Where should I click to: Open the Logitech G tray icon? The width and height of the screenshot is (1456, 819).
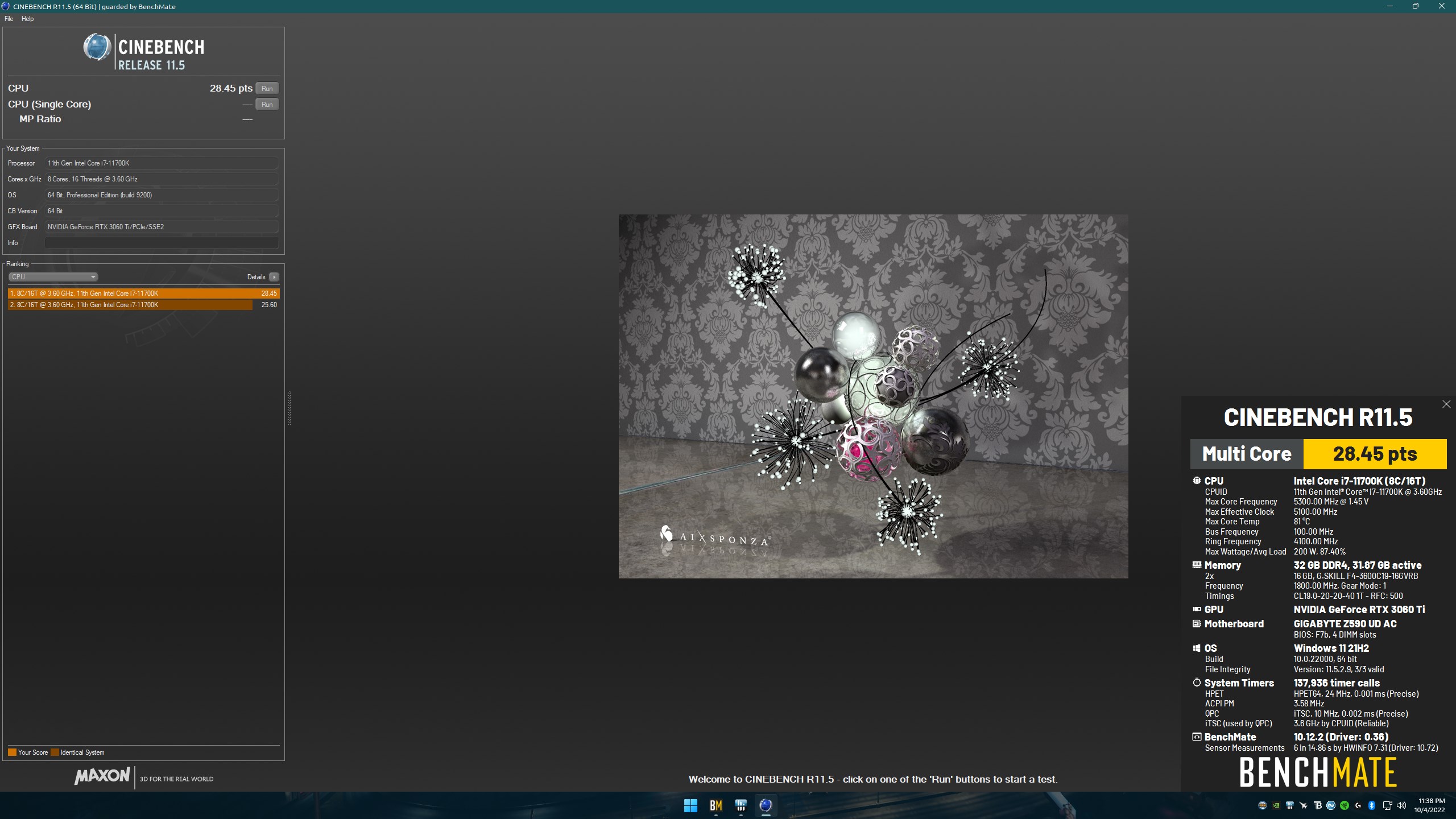[x=1358, y=805]
